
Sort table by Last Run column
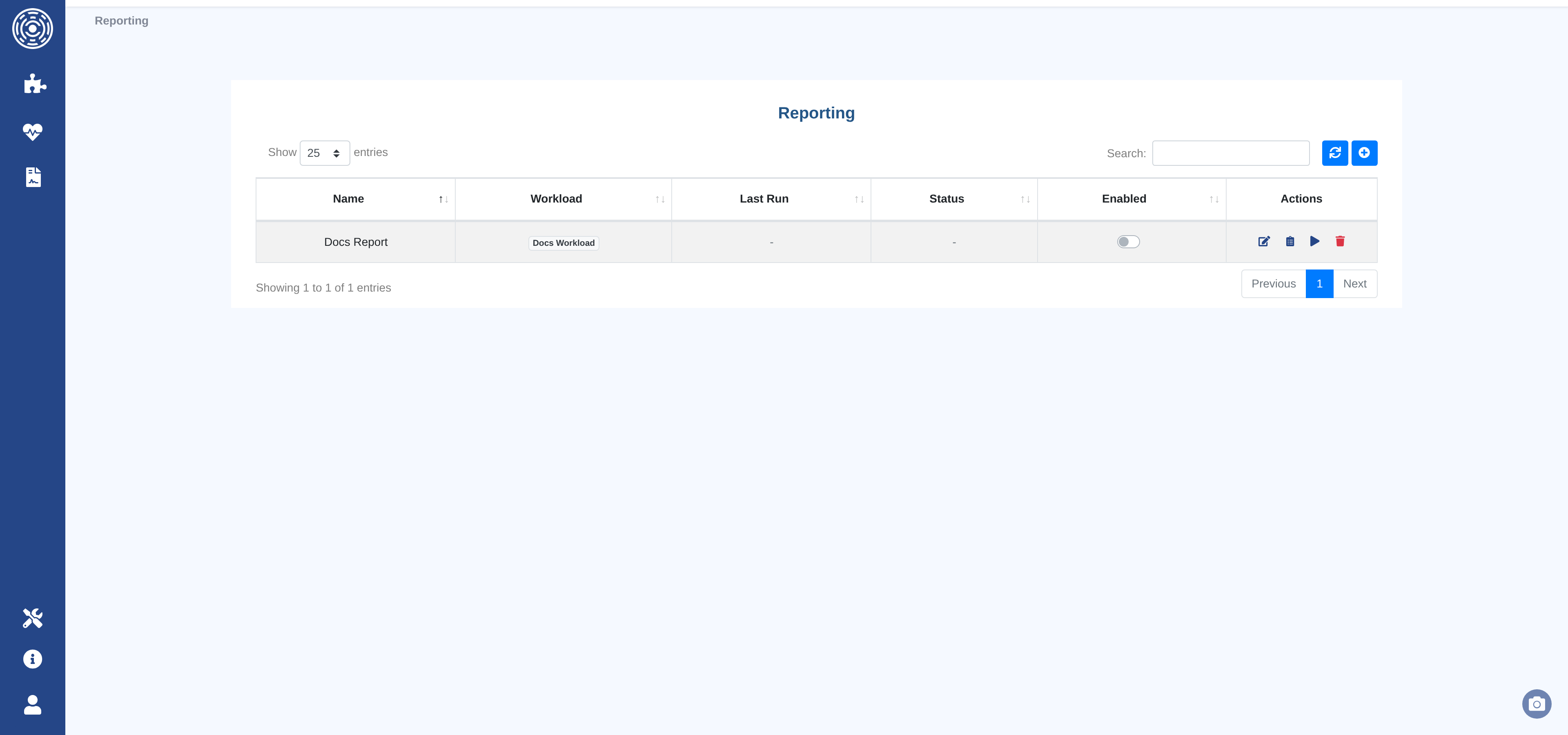tap(771, 199)
